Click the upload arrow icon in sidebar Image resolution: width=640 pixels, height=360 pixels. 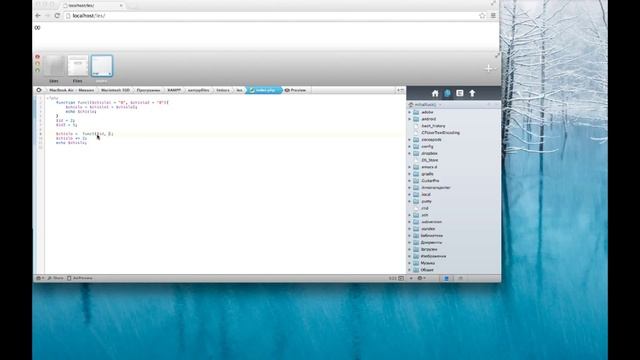click(x=472, y=93)
